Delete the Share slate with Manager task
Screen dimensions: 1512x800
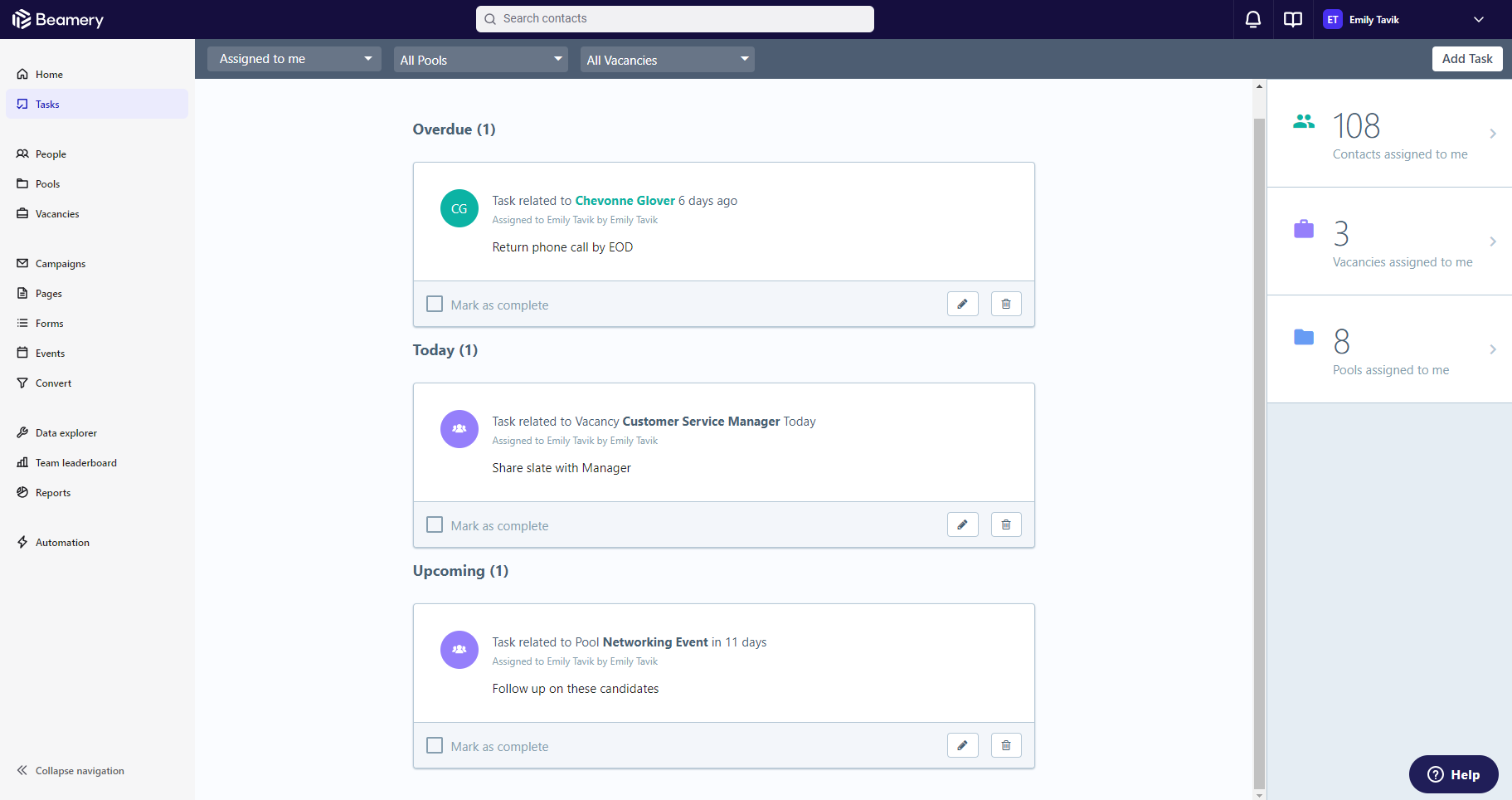coord(1006,524)
